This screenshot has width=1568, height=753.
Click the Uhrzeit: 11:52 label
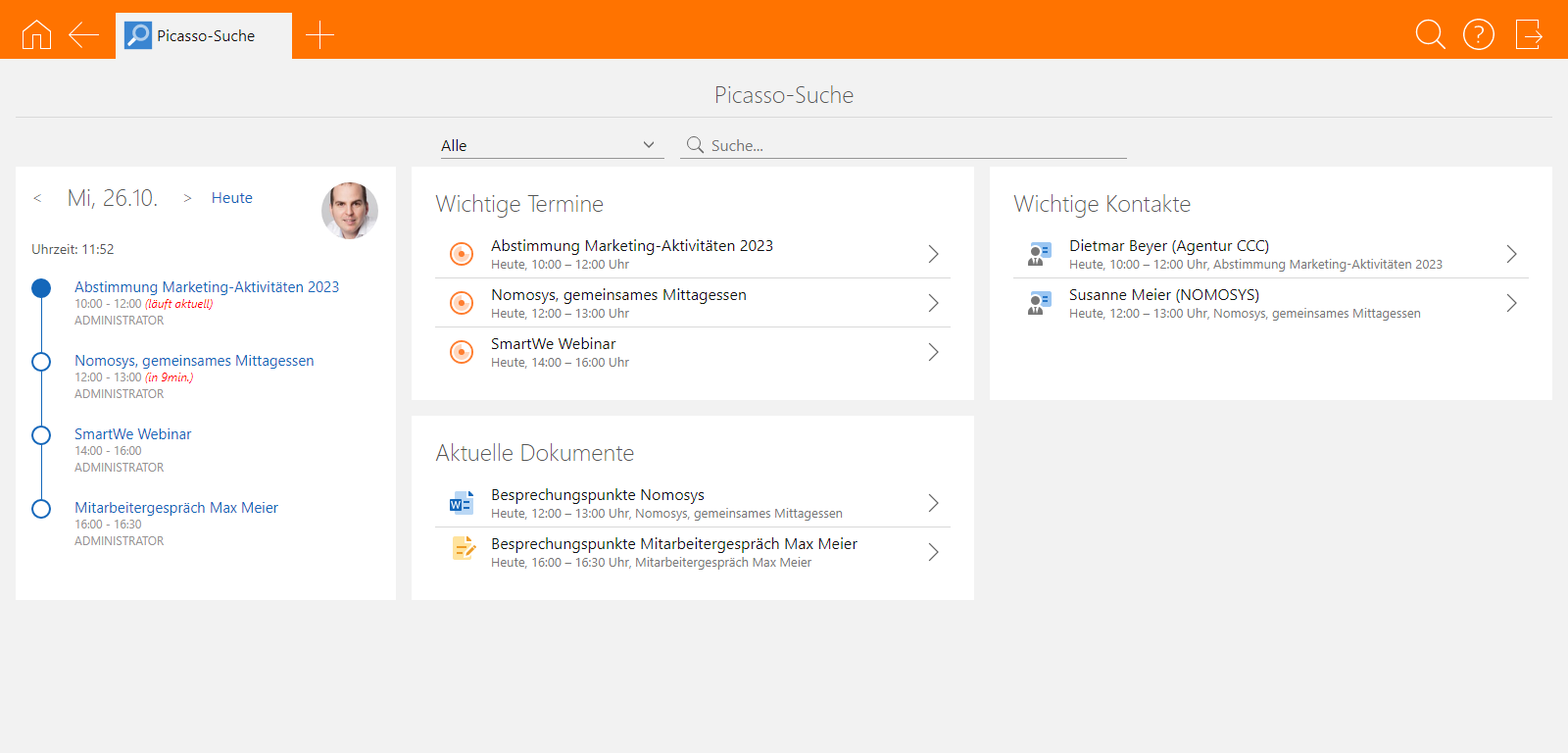coord(73,249)
